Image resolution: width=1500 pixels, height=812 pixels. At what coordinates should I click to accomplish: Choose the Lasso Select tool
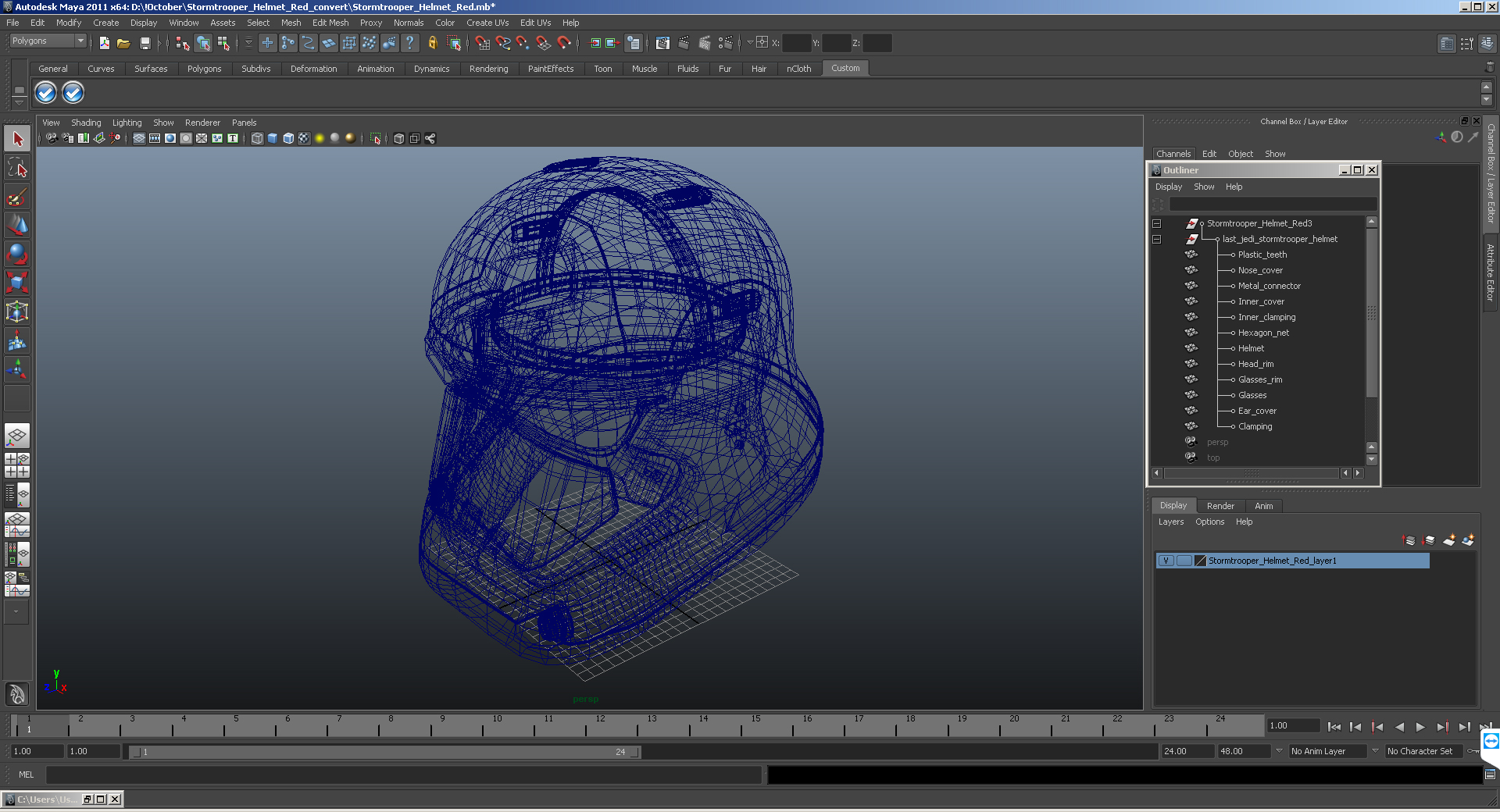click(x=17, y=167)
